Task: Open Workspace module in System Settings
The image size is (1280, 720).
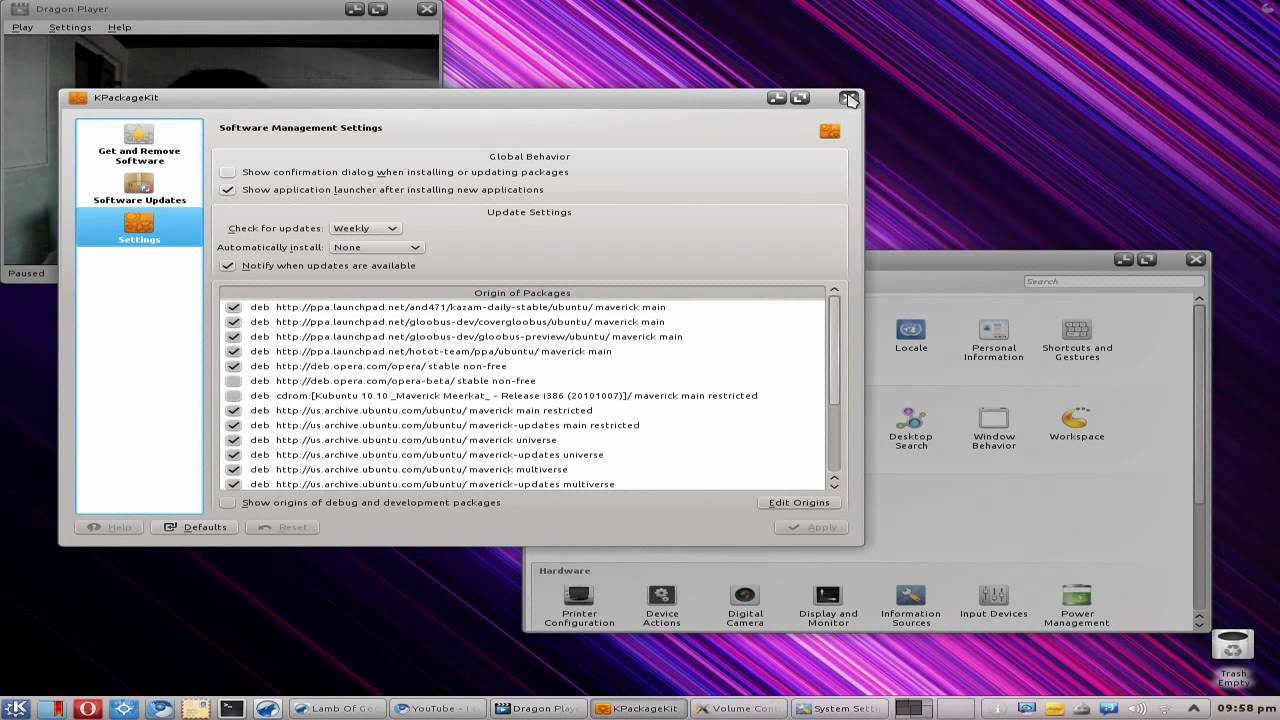Action: click(x=1077, y=424)
